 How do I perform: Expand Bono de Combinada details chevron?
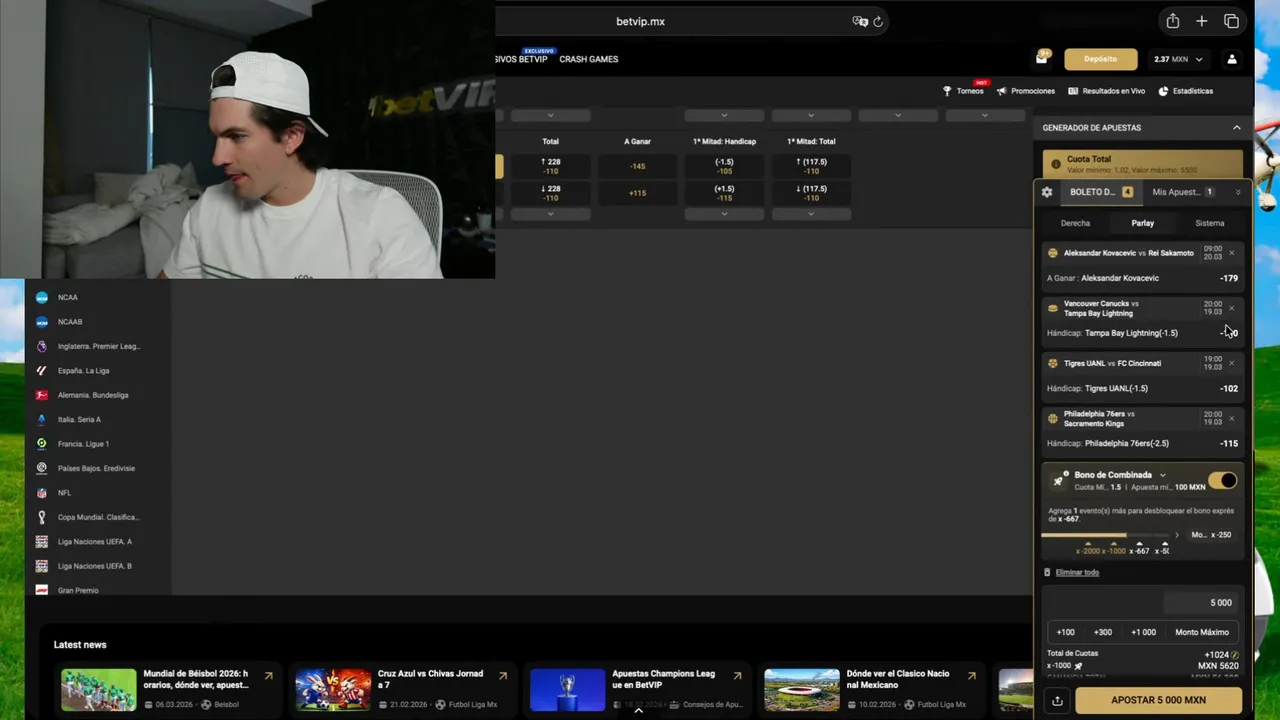point(1162,475)
